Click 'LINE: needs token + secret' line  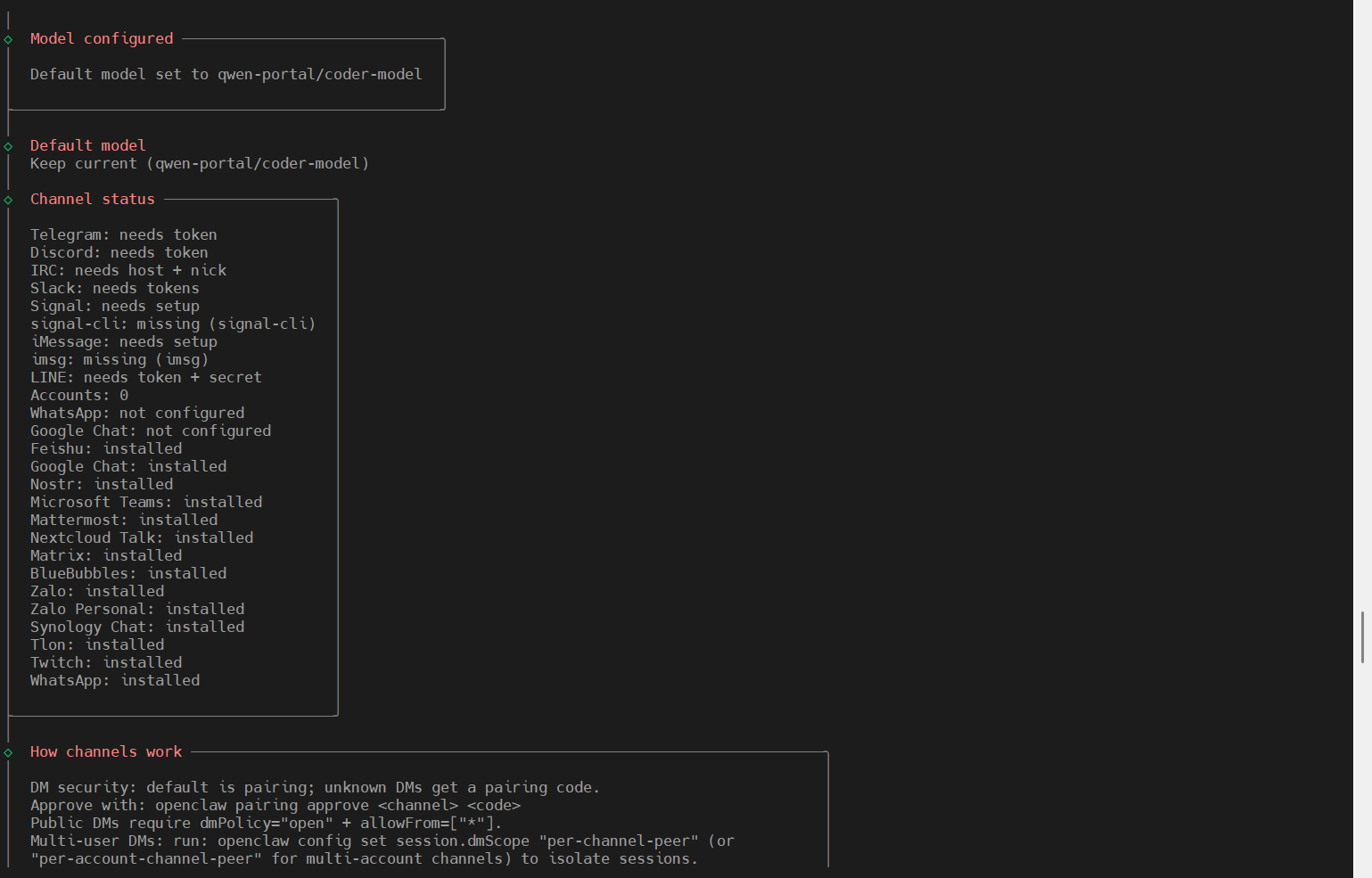[146, 377]
